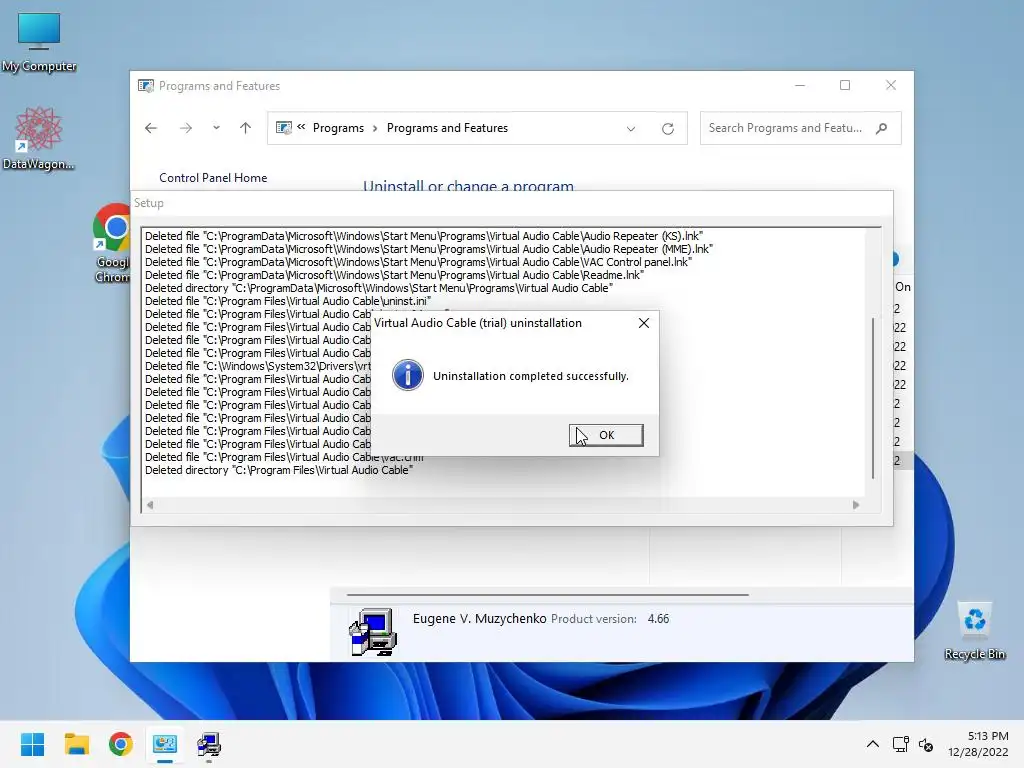Click log line deleting uninst.ini

click(x=288, y=301)
